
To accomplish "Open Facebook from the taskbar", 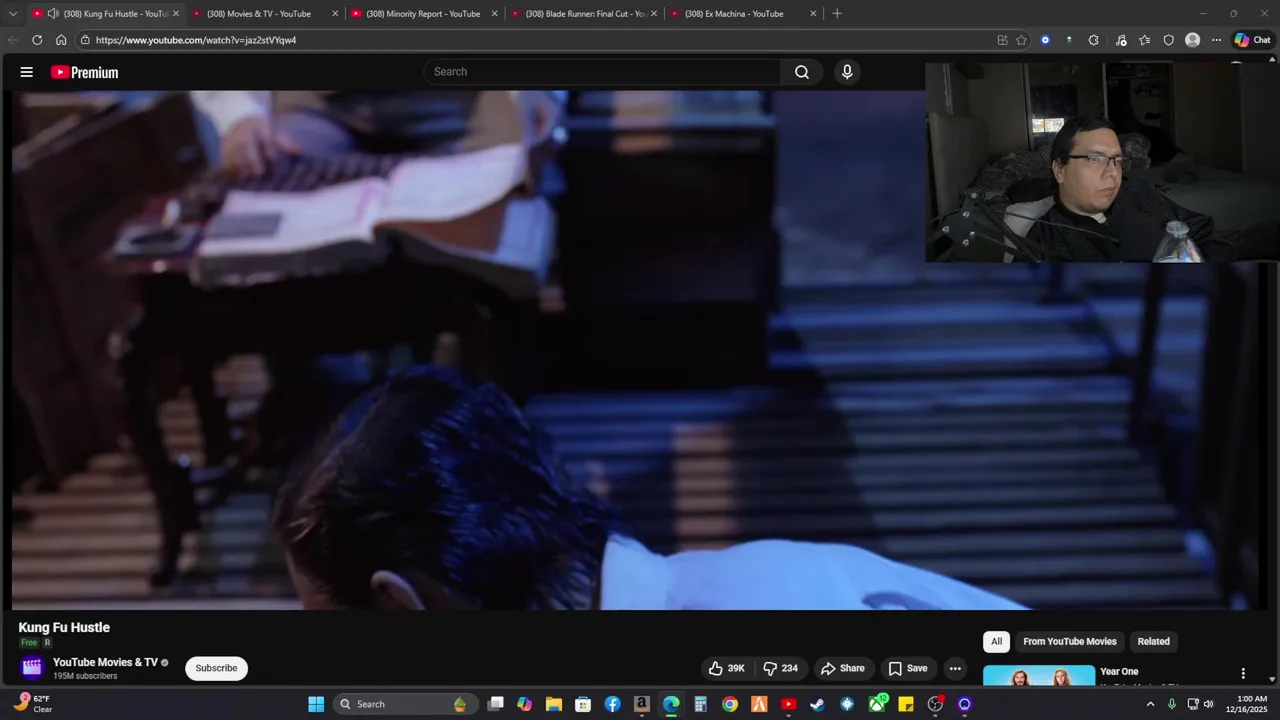I will pos(612,704).
